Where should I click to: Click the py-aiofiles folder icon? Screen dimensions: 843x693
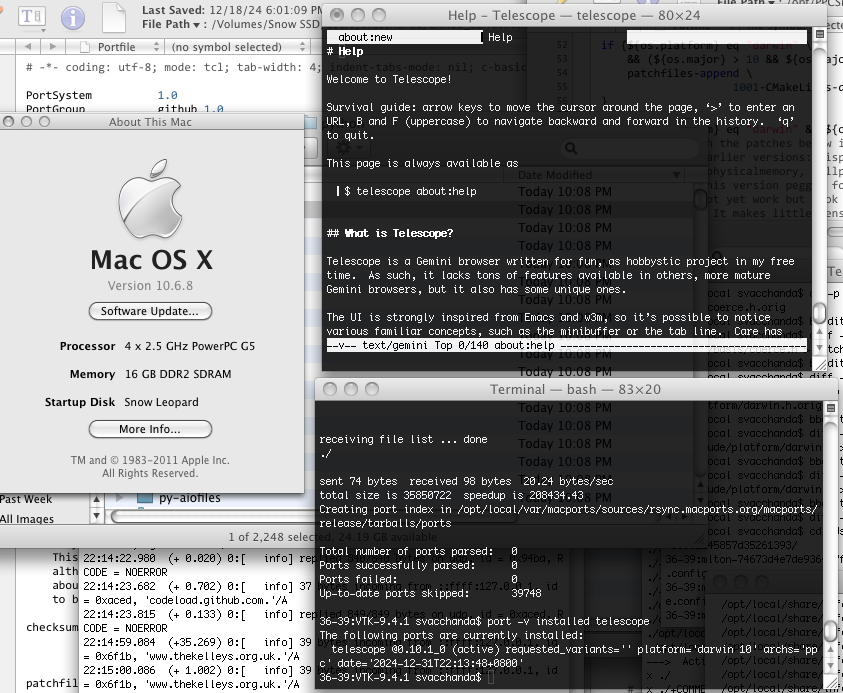click(x=145, y=498)
